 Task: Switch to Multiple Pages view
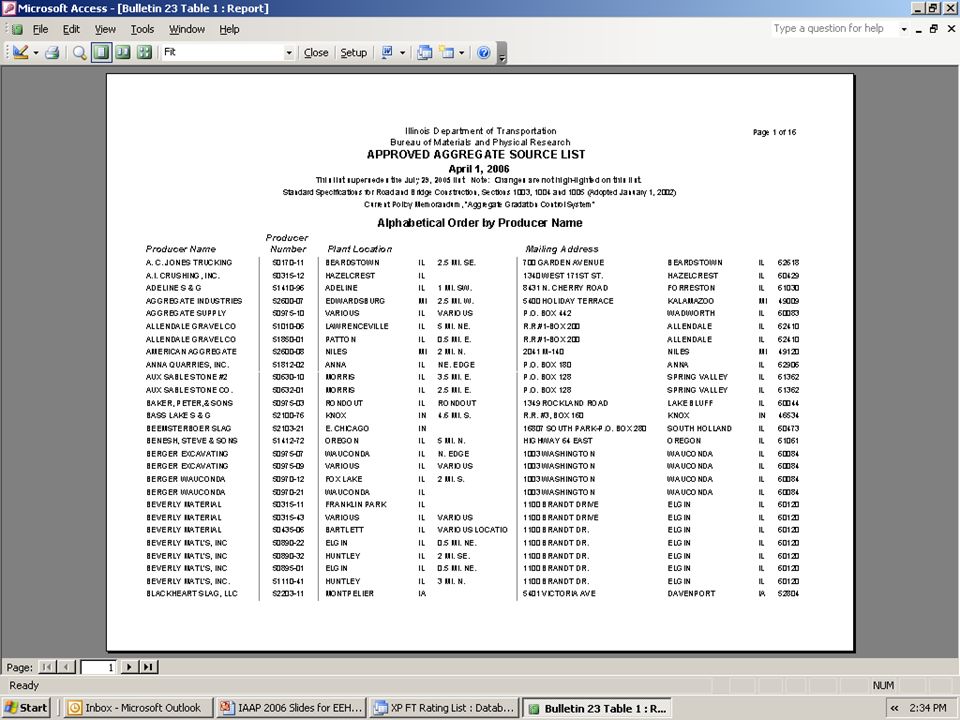tap(144, 53)
